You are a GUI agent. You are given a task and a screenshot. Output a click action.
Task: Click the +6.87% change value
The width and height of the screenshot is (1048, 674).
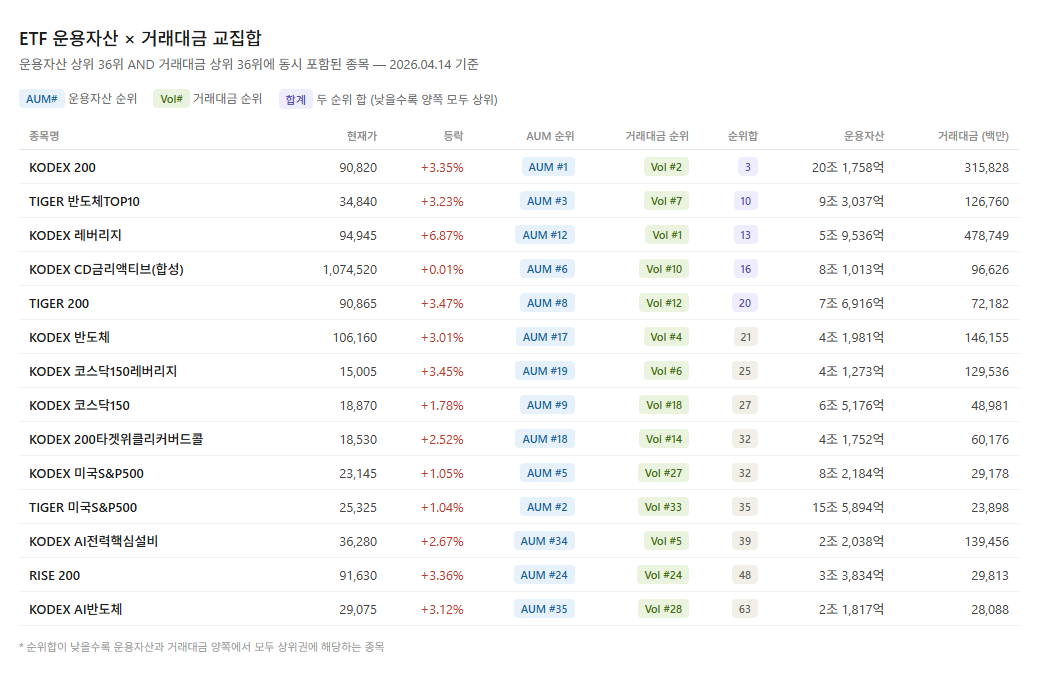(x=441, y=235)
